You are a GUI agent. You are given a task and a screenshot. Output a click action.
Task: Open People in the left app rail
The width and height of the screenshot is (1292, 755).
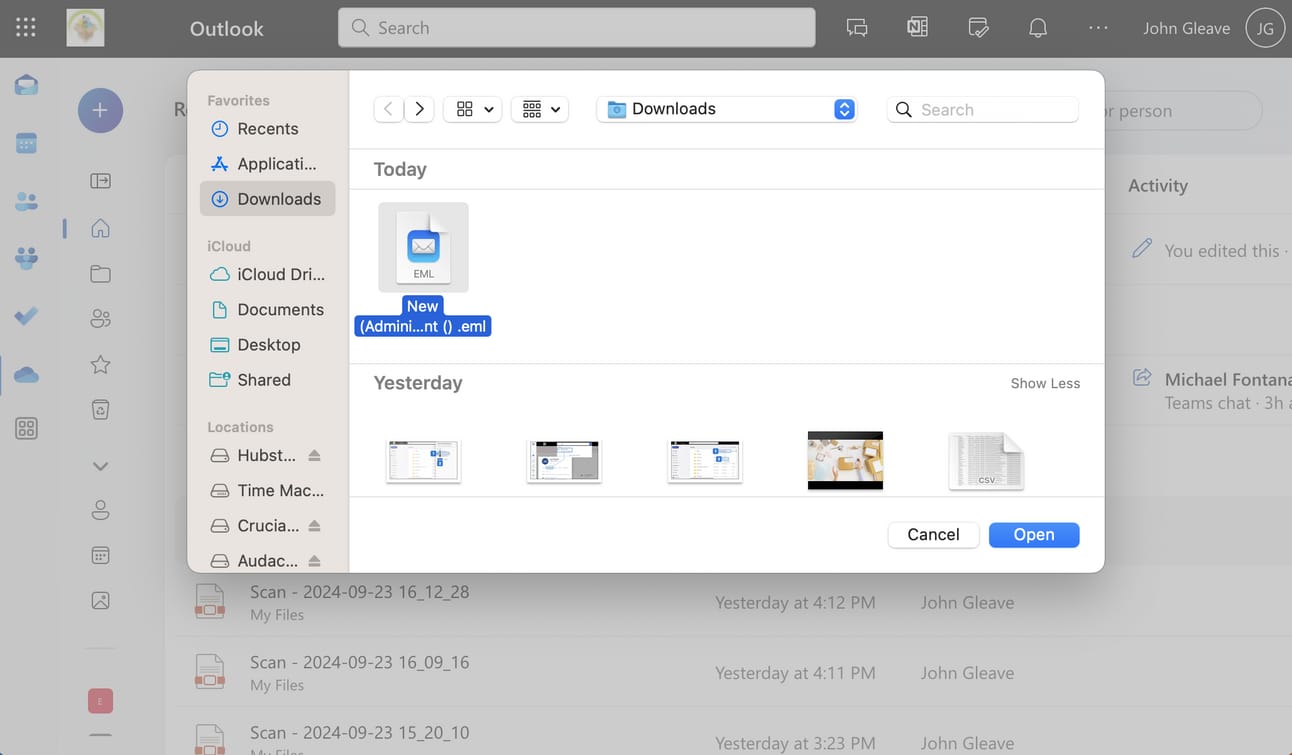coord(27,201)
